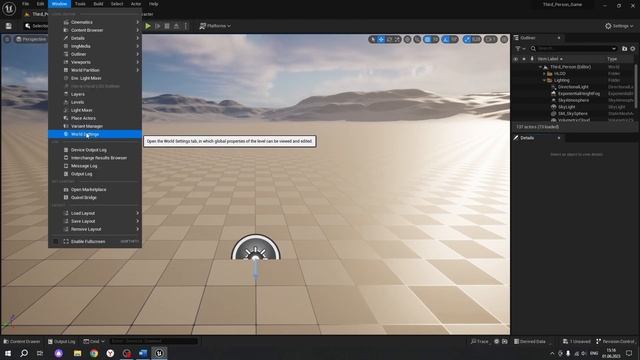The width and height of the screenshot is (640, 360).
Task: Open Chrome from the taskbar
Action: tap(94, 353)
